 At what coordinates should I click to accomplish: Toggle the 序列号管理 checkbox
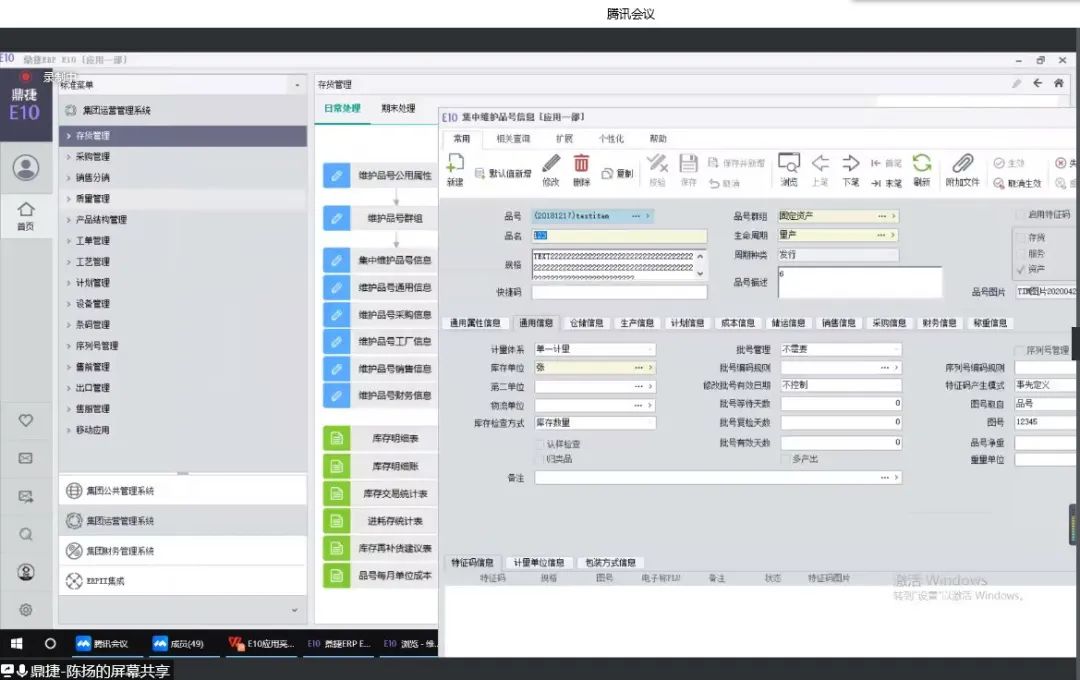(x=1020, y=351)
